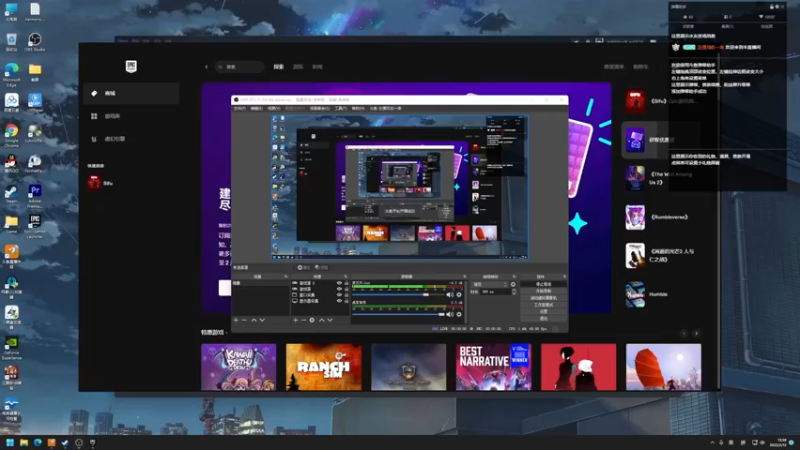Open OBS Edit menu
The height and width of the screenshot is (450, 800).
point(257,108)
